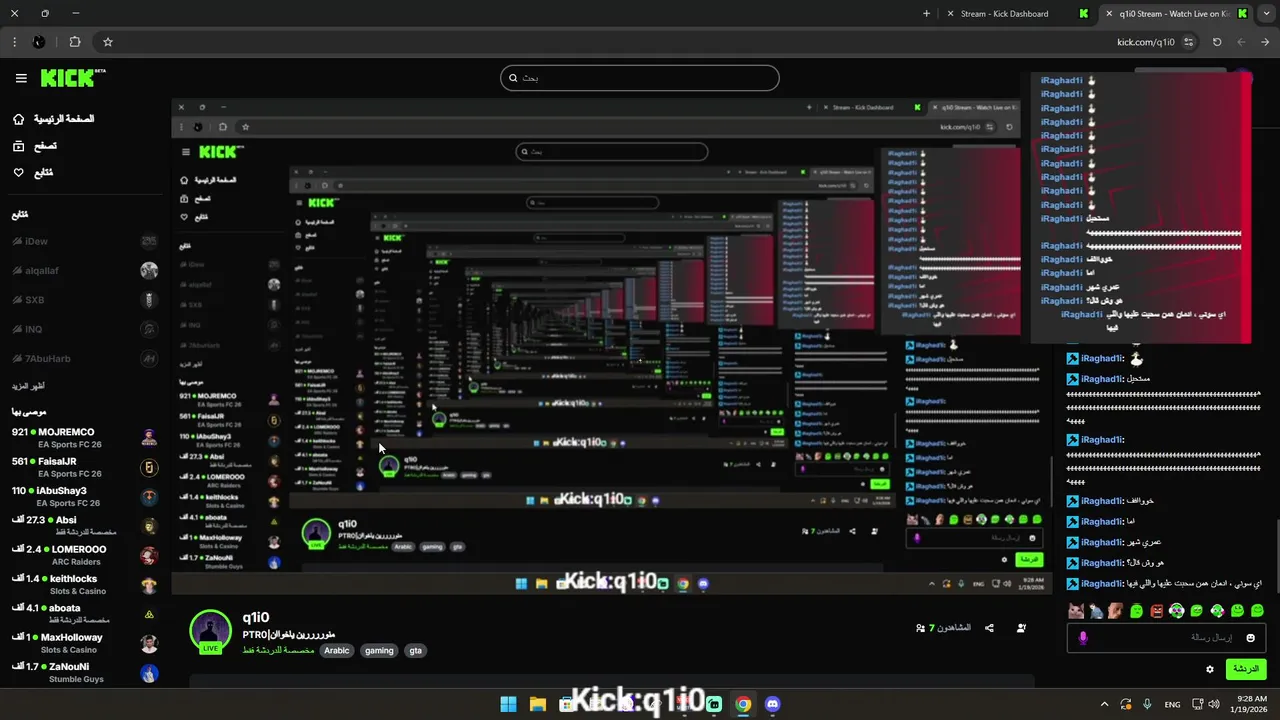Click the gta tag chip
Screen dimensions: 1280x720
click(x=415, y=651)
